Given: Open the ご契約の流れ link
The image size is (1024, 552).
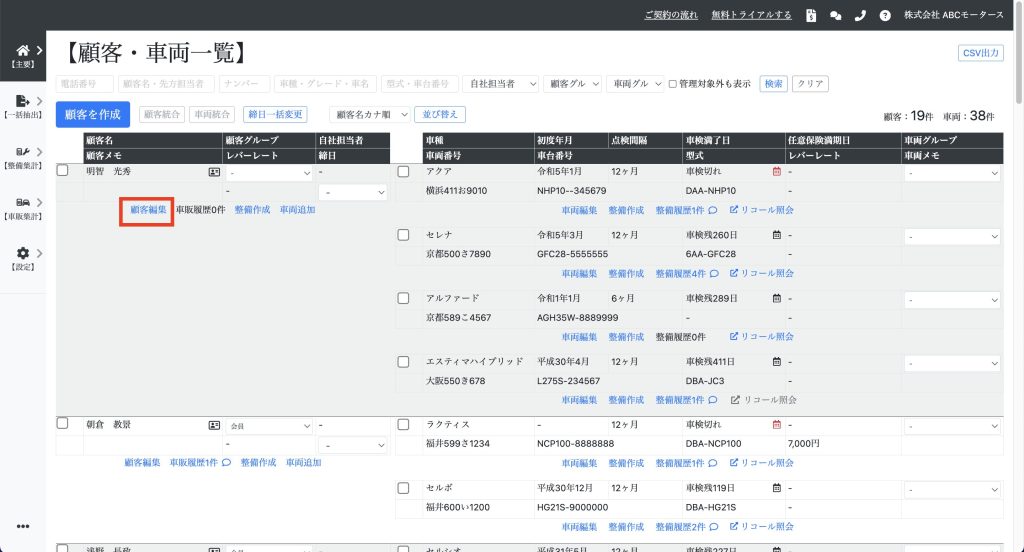Looking at the screenshot, I should (671, 15).
